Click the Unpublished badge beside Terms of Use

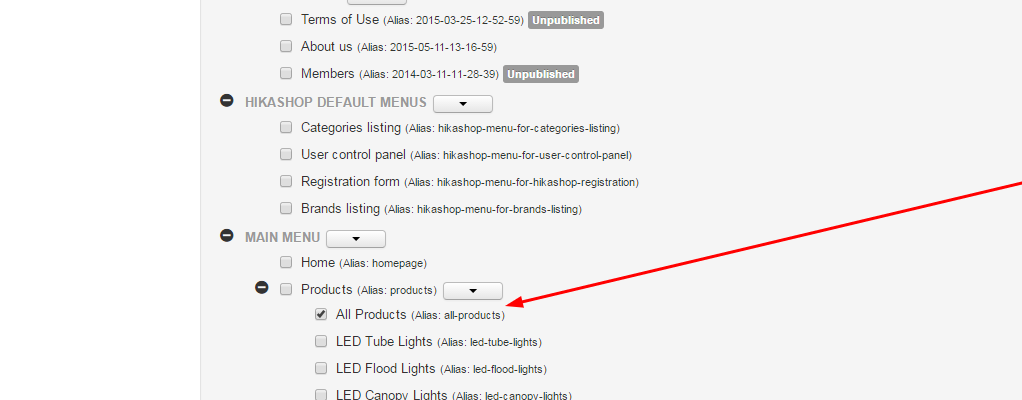click(565, 20)
